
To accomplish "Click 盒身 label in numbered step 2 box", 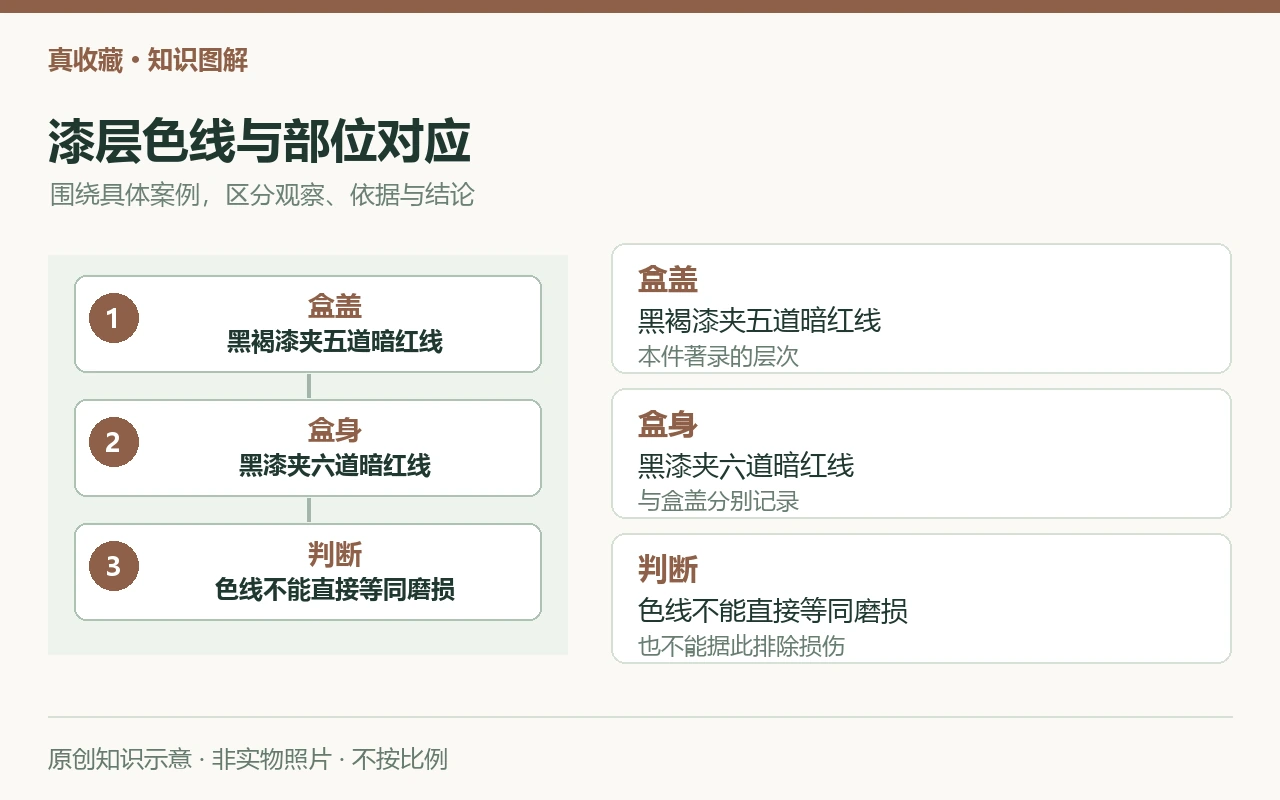I will (335, 430).
